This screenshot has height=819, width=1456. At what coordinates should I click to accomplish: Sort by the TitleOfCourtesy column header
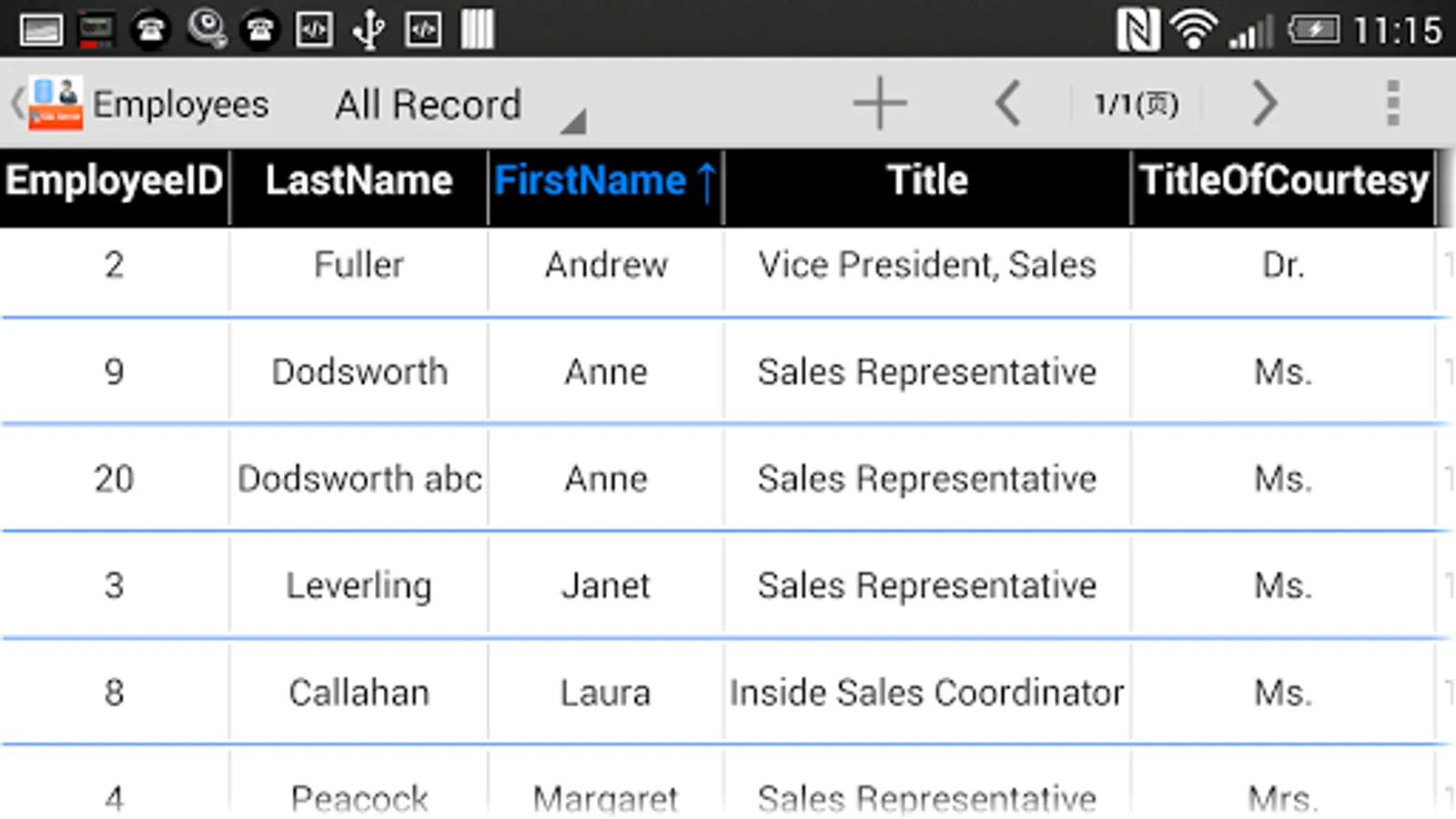1283,181
